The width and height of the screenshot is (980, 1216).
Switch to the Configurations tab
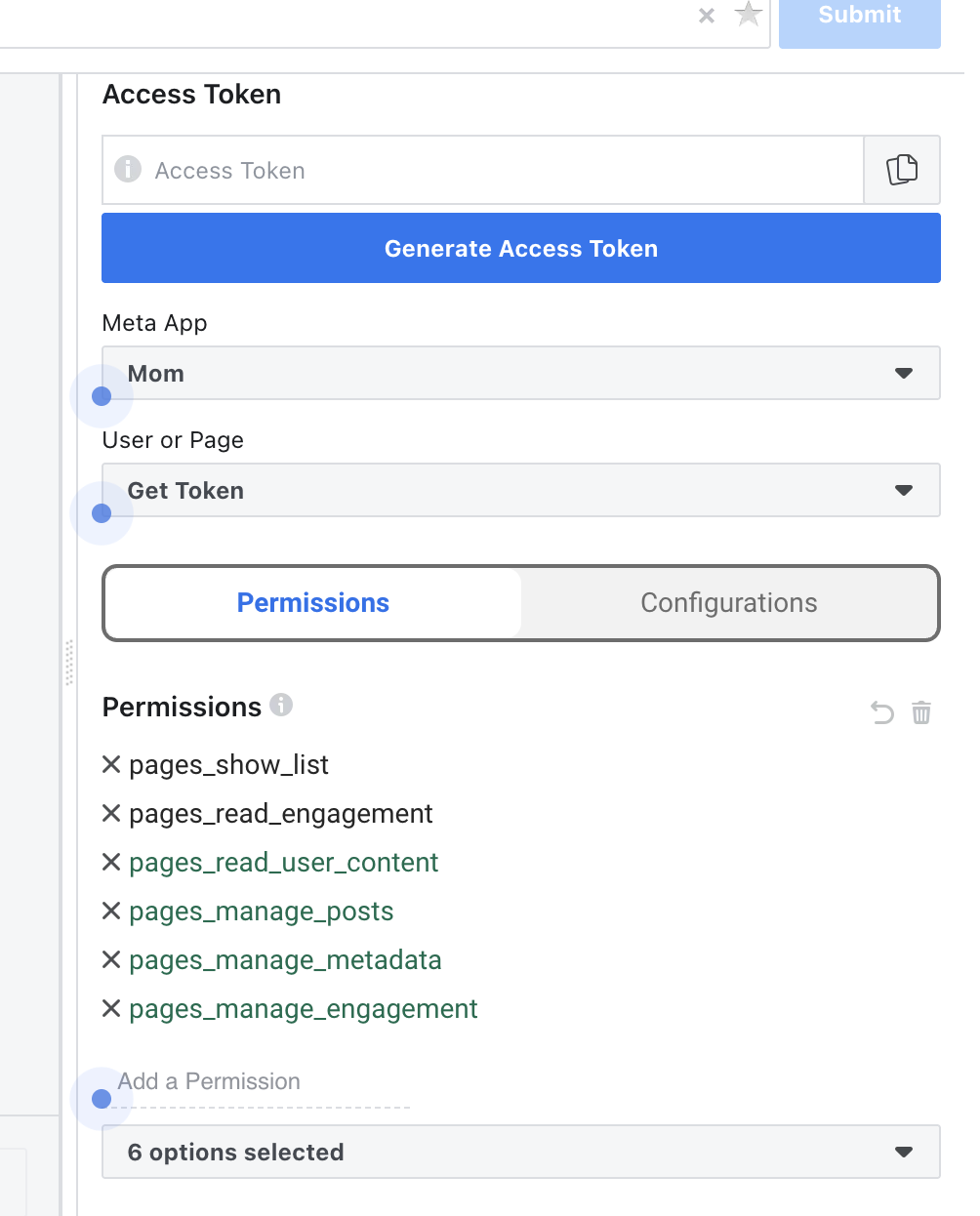coord(729,603)
